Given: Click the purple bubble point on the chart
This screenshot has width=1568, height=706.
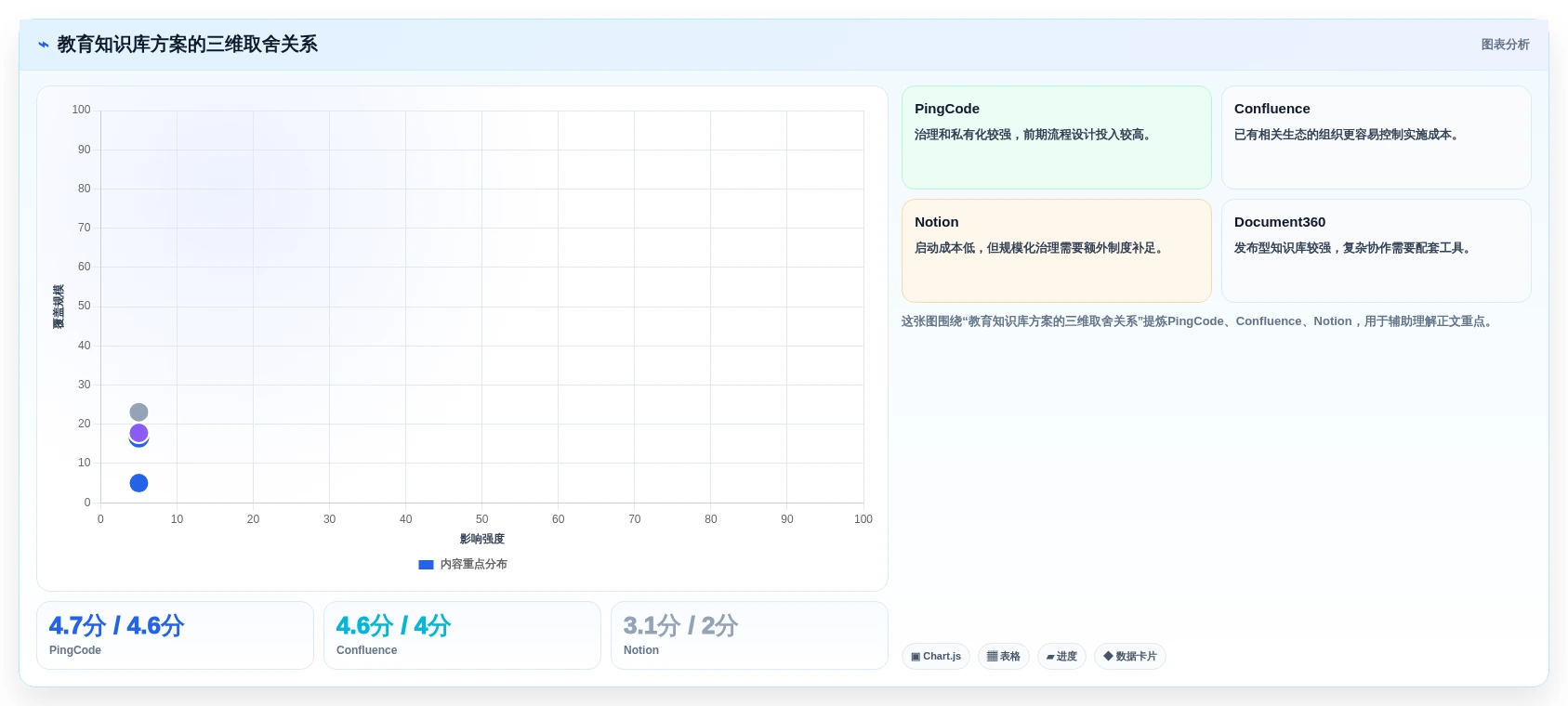Looking at the screenshot, I should click(x=138, y=432).
